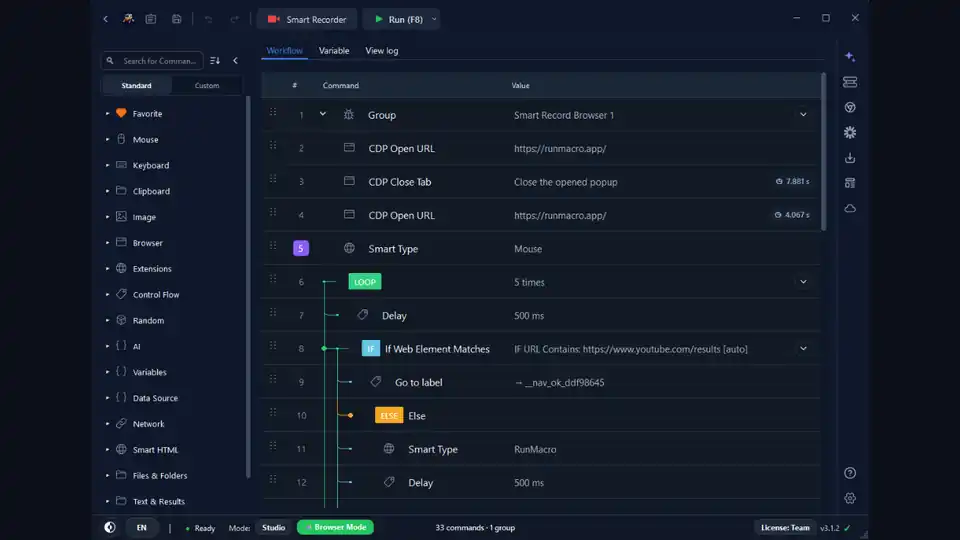Image resolution: width=960 pixels, height=540 pixels.
Task: Select the Smart HTML category
Action: click(x=155, y=450)
